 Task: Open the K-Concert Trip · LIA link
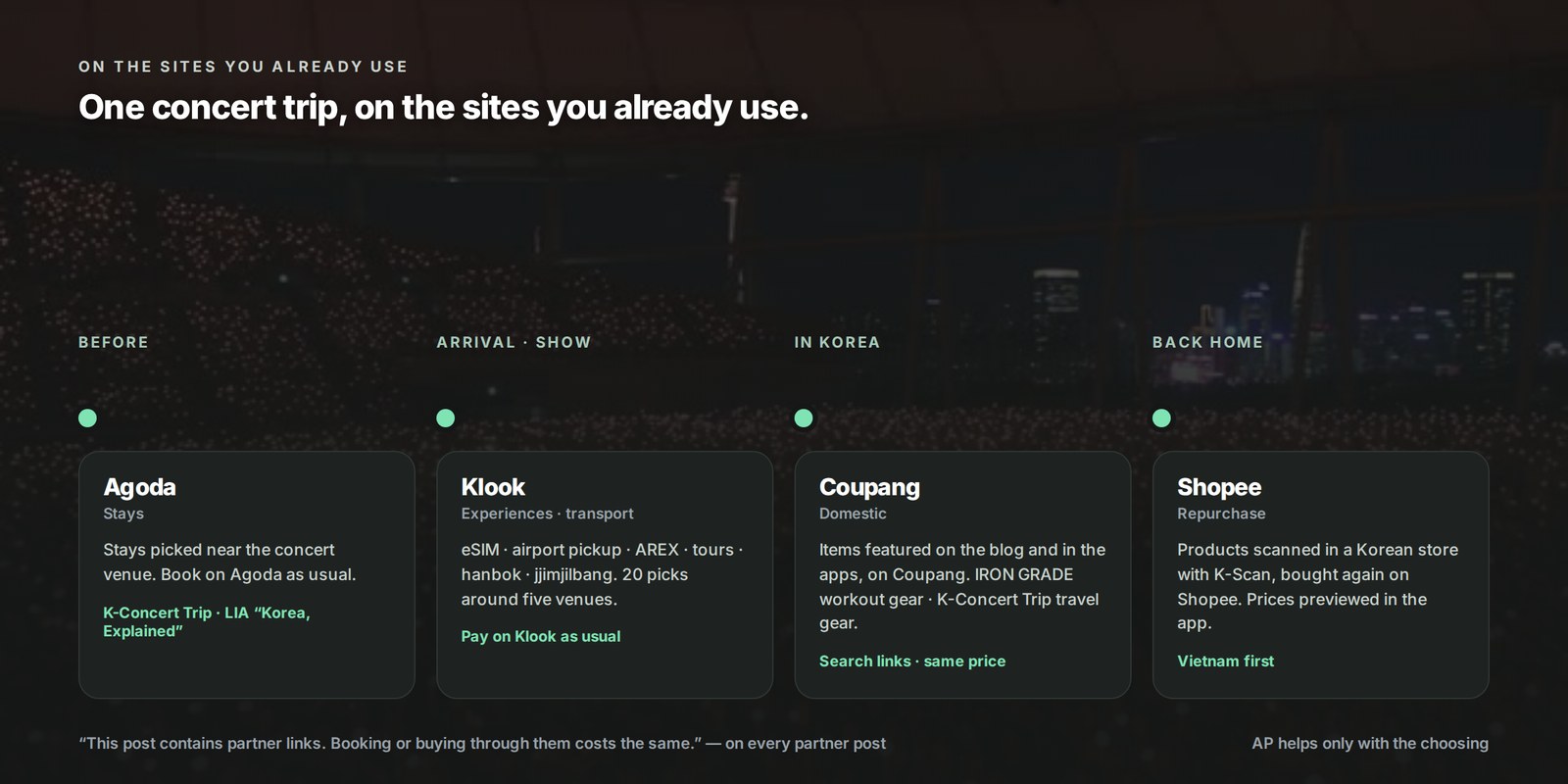207,622
